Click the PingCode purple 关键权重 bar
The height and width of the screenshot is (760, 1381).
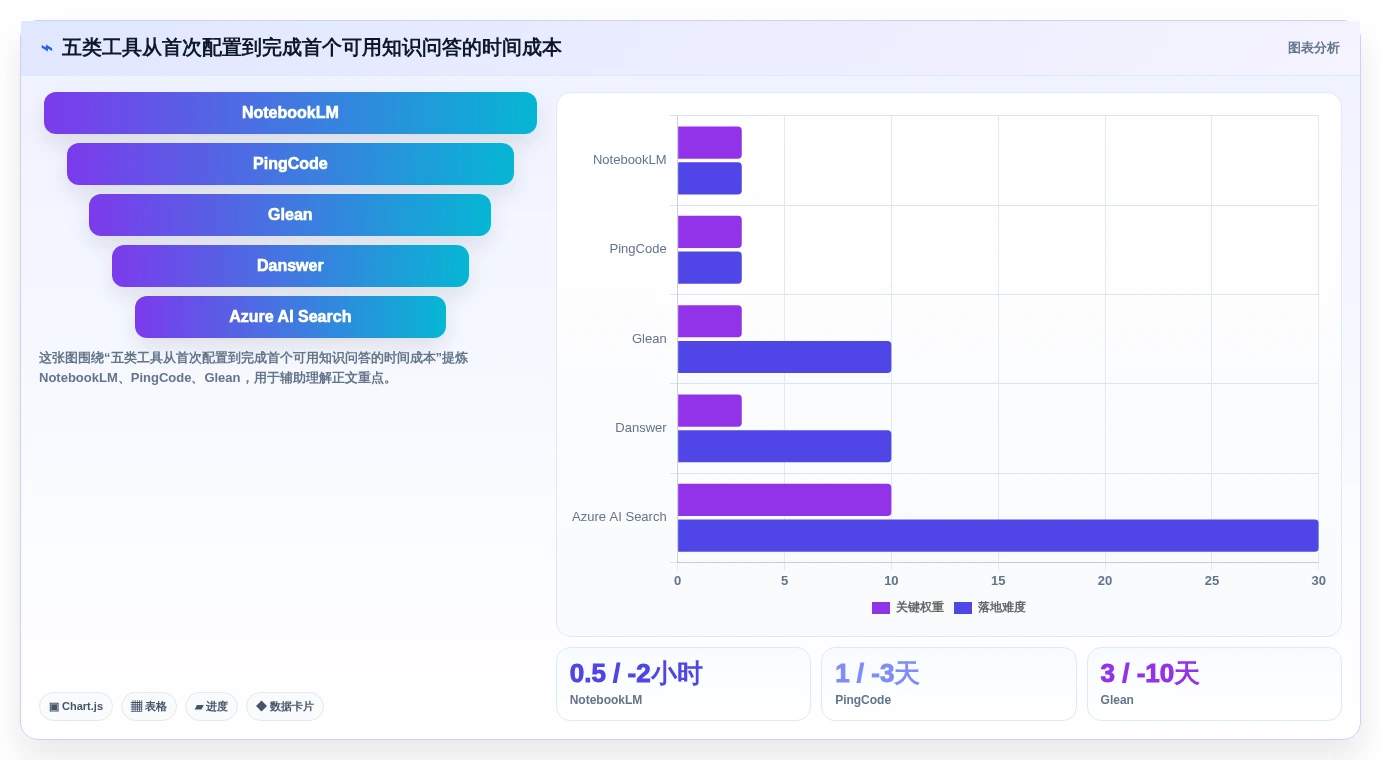[x=710, y=232]
